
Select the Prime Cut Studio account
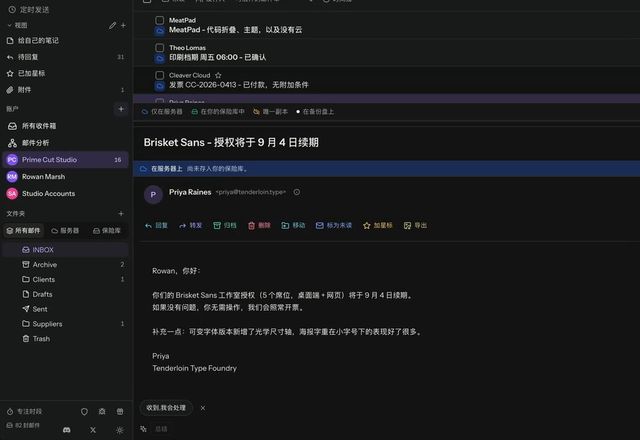point(65,160)
